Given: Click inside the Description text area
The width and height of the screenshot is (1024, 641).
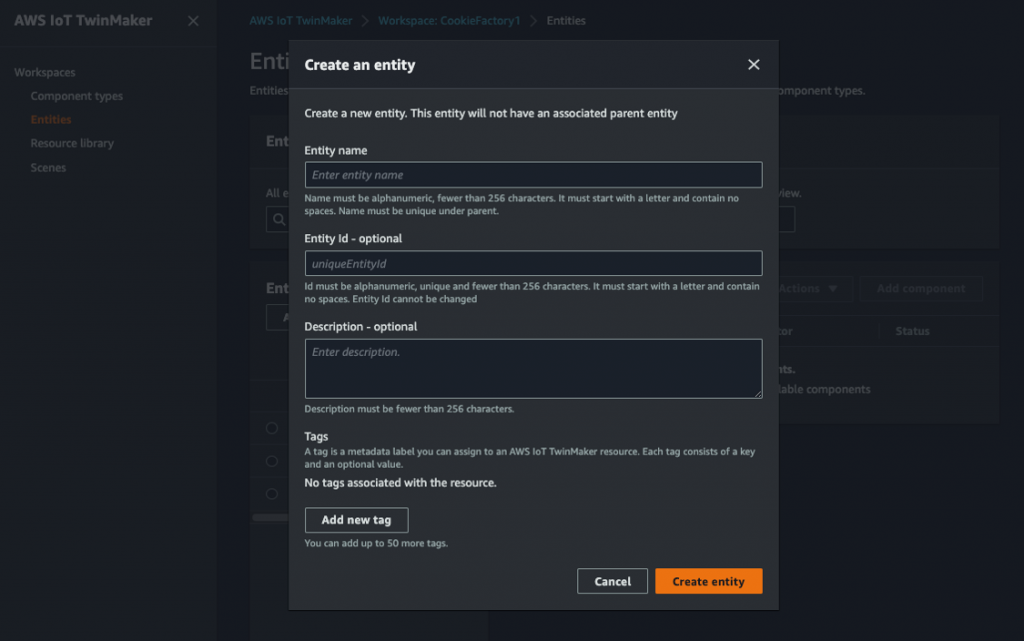Looking at the screenshot, I should click(x=532, y=368).
